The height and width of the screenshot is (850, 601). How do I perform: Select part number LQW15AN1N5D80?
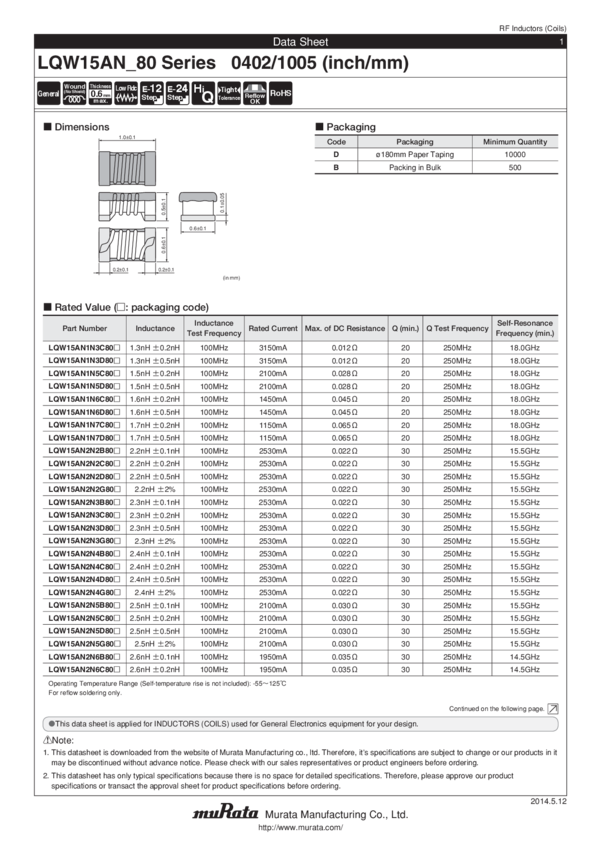[84, 387]
